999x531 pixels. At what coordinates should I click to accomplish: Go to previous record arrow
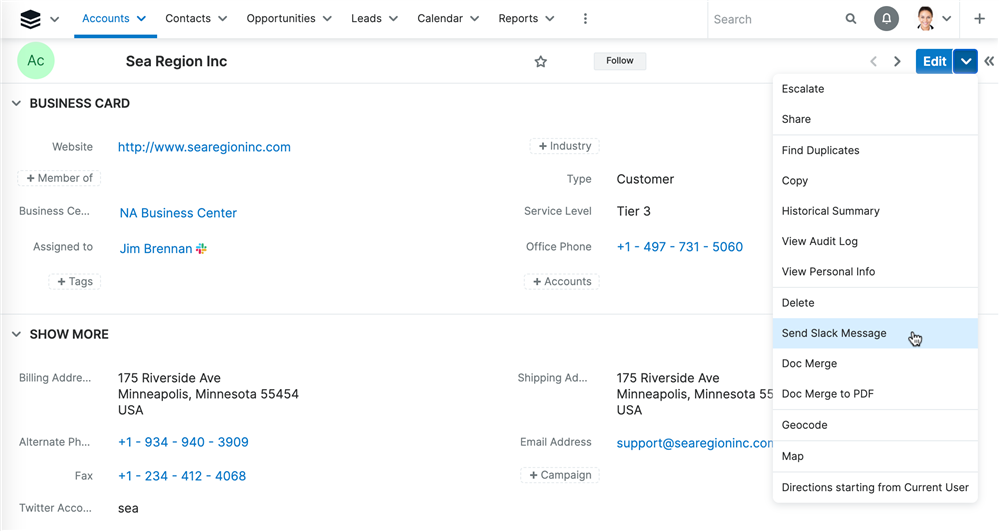click(x=873, y=62)
